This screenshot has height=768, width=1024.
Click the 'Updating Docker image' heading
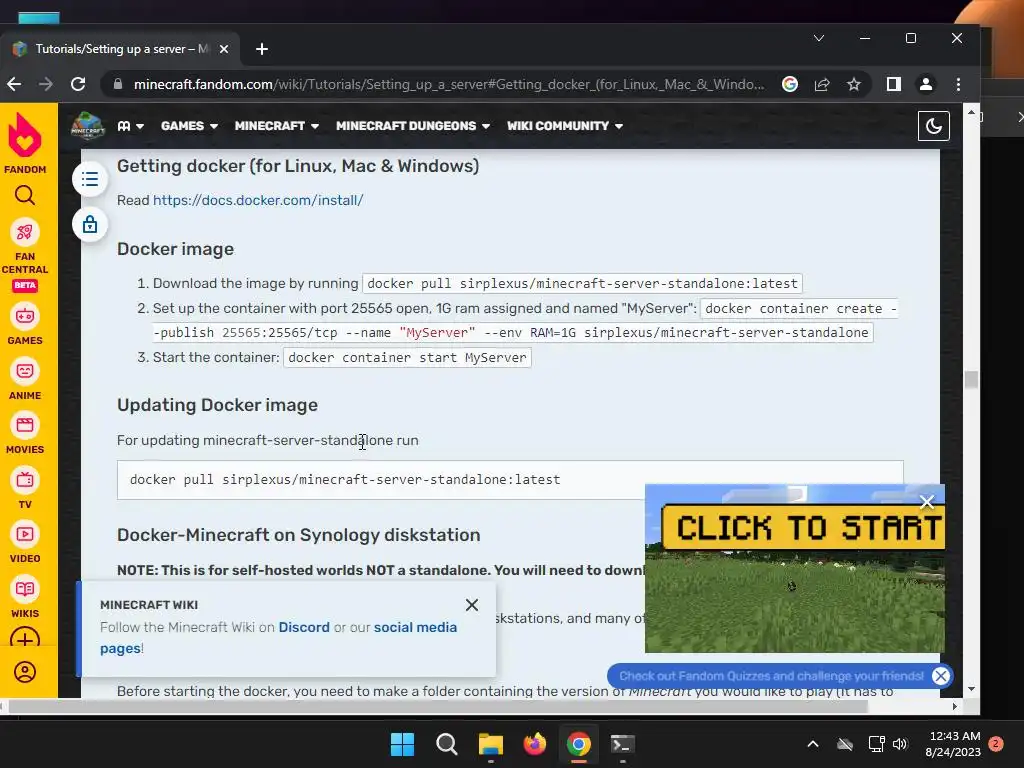pyautogui.click(x=217, y=405)
